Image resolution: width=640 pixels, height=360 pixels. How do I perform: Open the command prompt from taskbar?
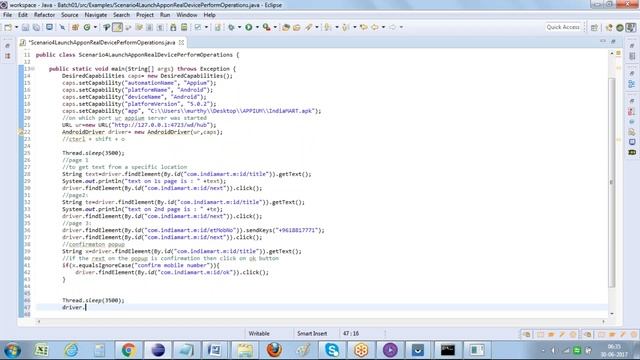click(448, 350)
